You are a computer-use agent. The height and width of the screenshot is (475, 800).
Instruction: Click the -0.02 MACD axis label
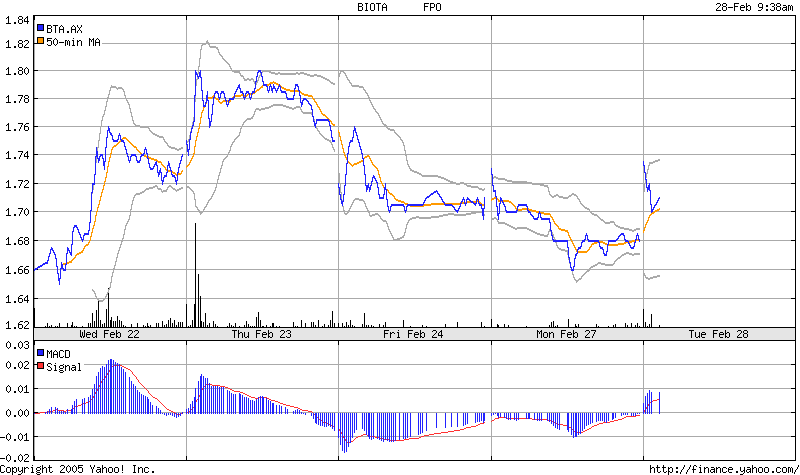[15, 457]
